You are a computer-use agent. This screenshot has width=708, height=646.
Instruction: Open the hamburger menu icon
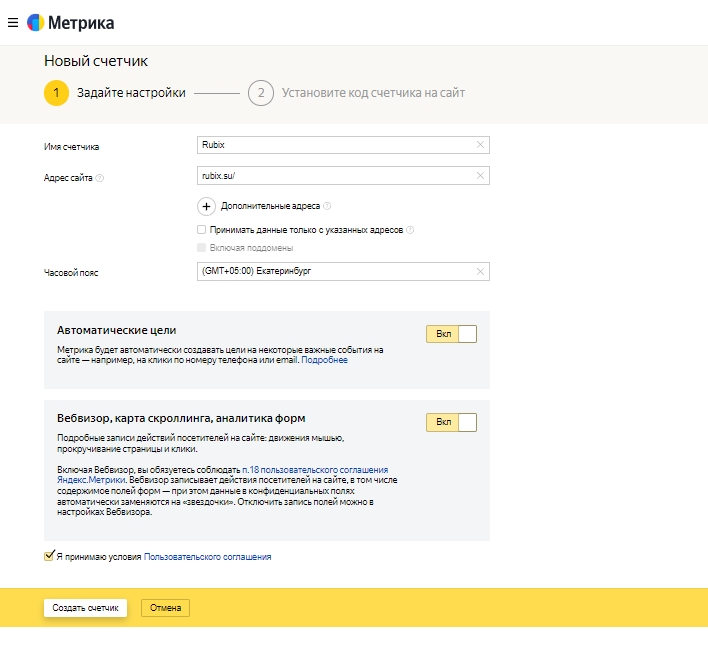(13, 22)
